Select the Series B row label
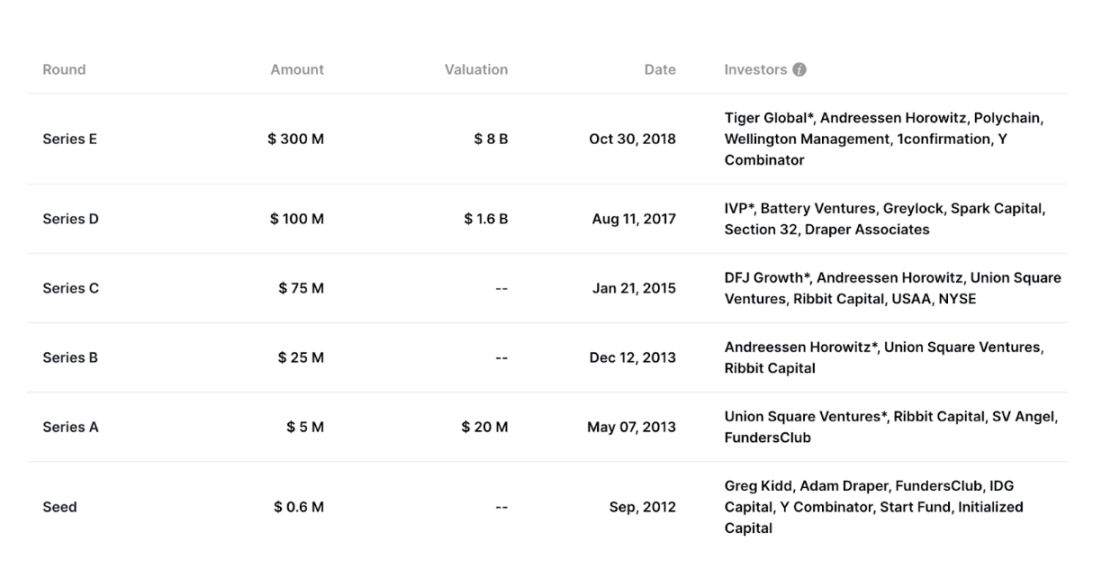 [70, 357]
